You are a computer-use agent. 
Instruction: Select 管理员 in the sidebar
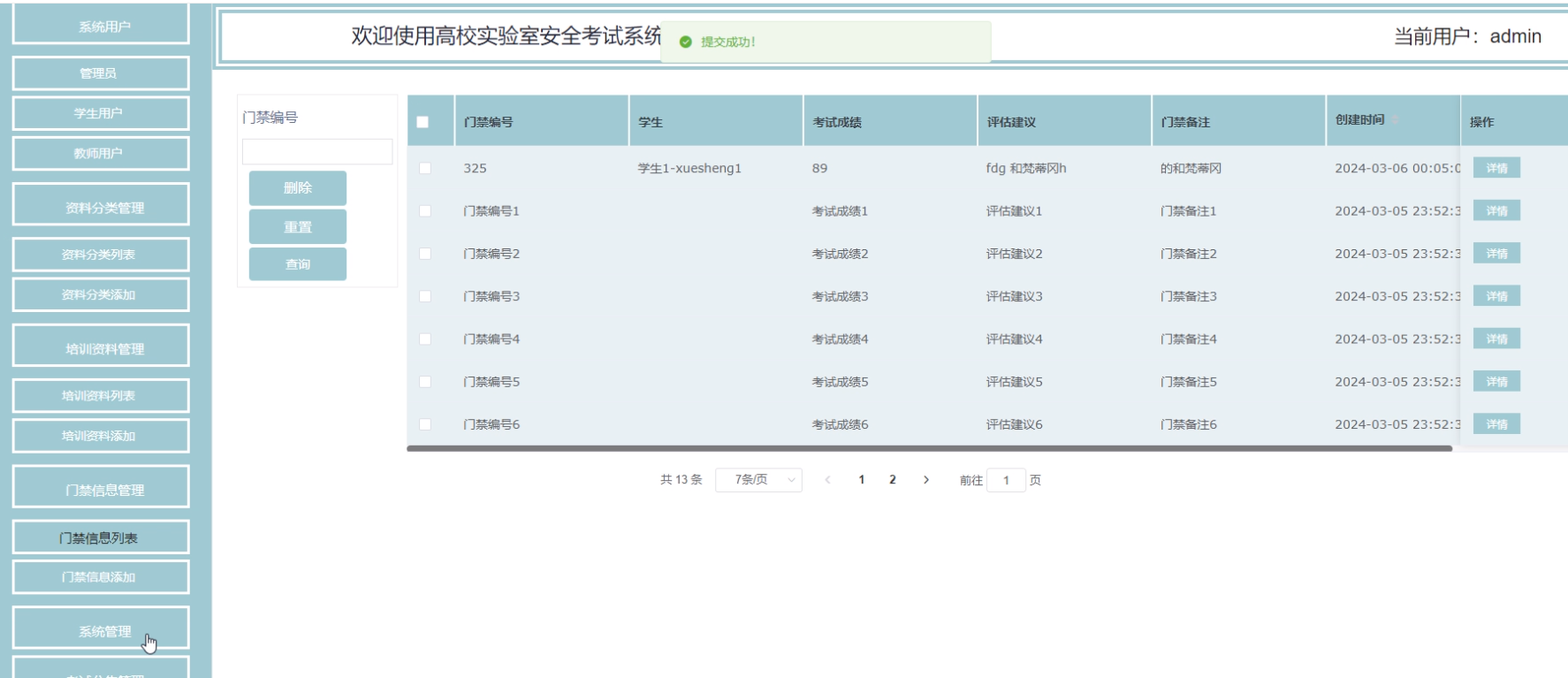coord(101,72)
